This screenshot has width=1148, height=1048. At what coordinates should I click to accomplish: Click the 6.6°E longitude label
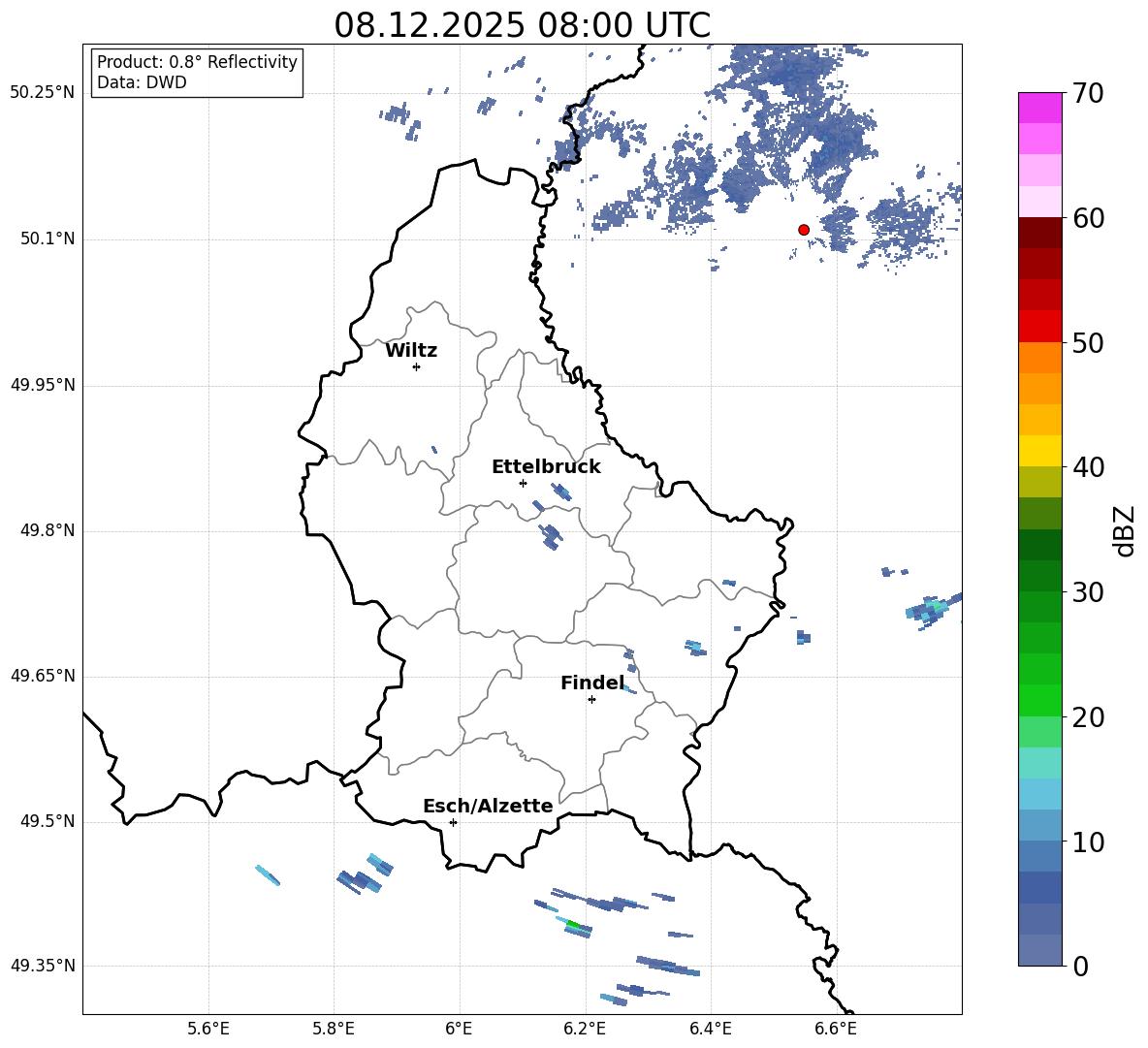836,1029
